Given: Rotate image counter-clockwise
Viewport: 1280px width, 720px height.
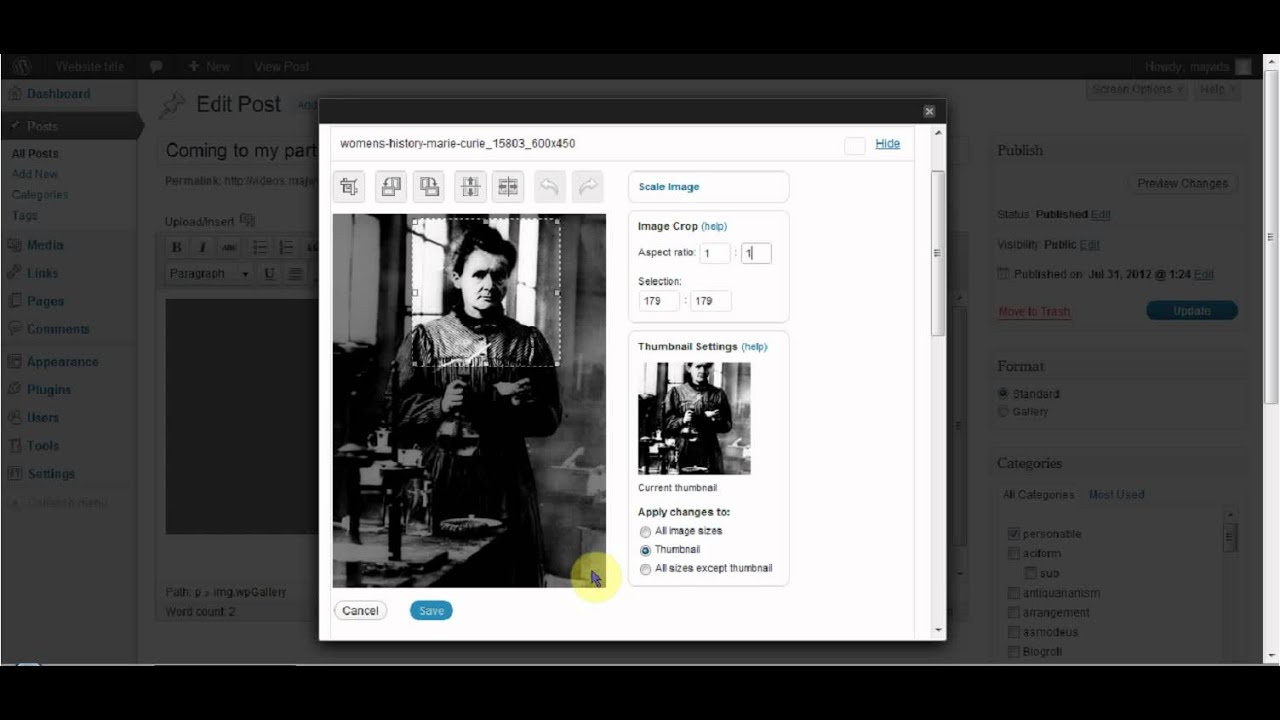Looking at the screenshot, I should coord(390,187).
